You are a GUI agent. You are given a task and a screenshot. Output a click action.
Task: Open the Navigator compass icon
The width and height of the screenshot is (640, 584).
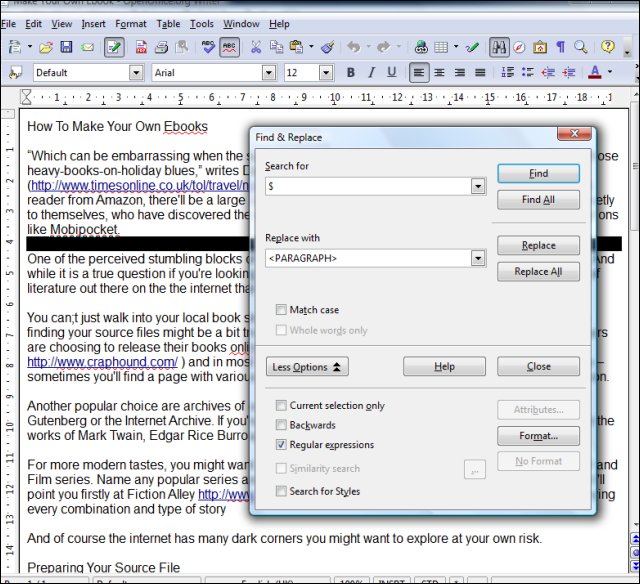[519, 48]
